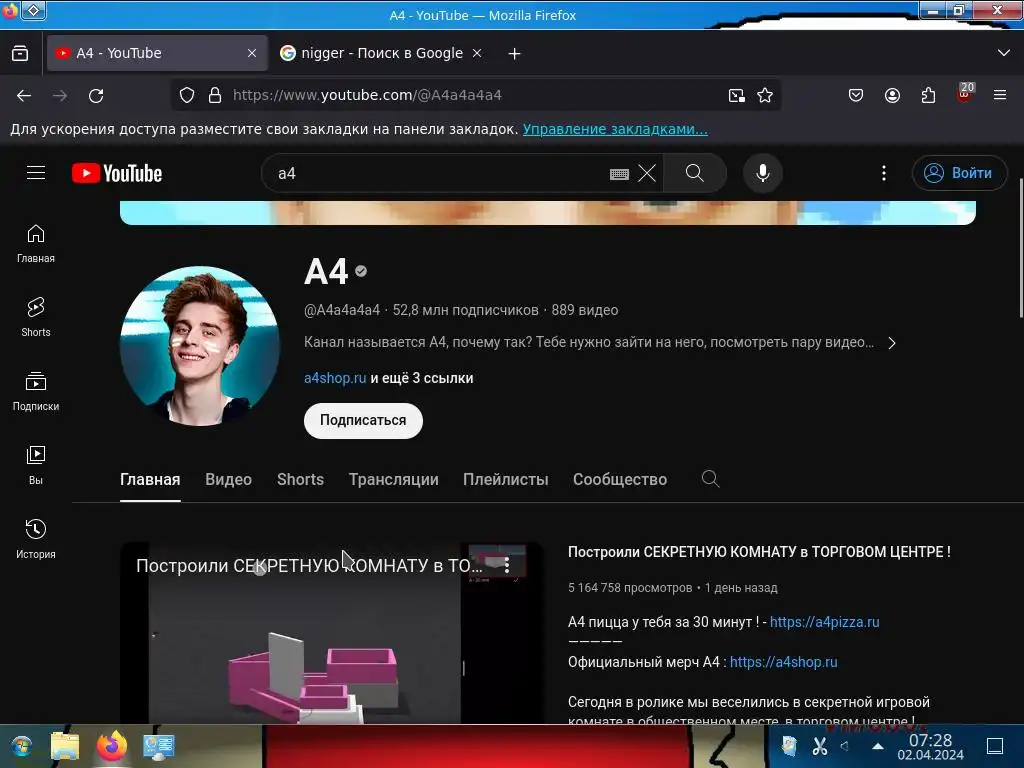
Task: Open the featured video three-dot menu
Action: pyautogui.click(x=507, y=566)
